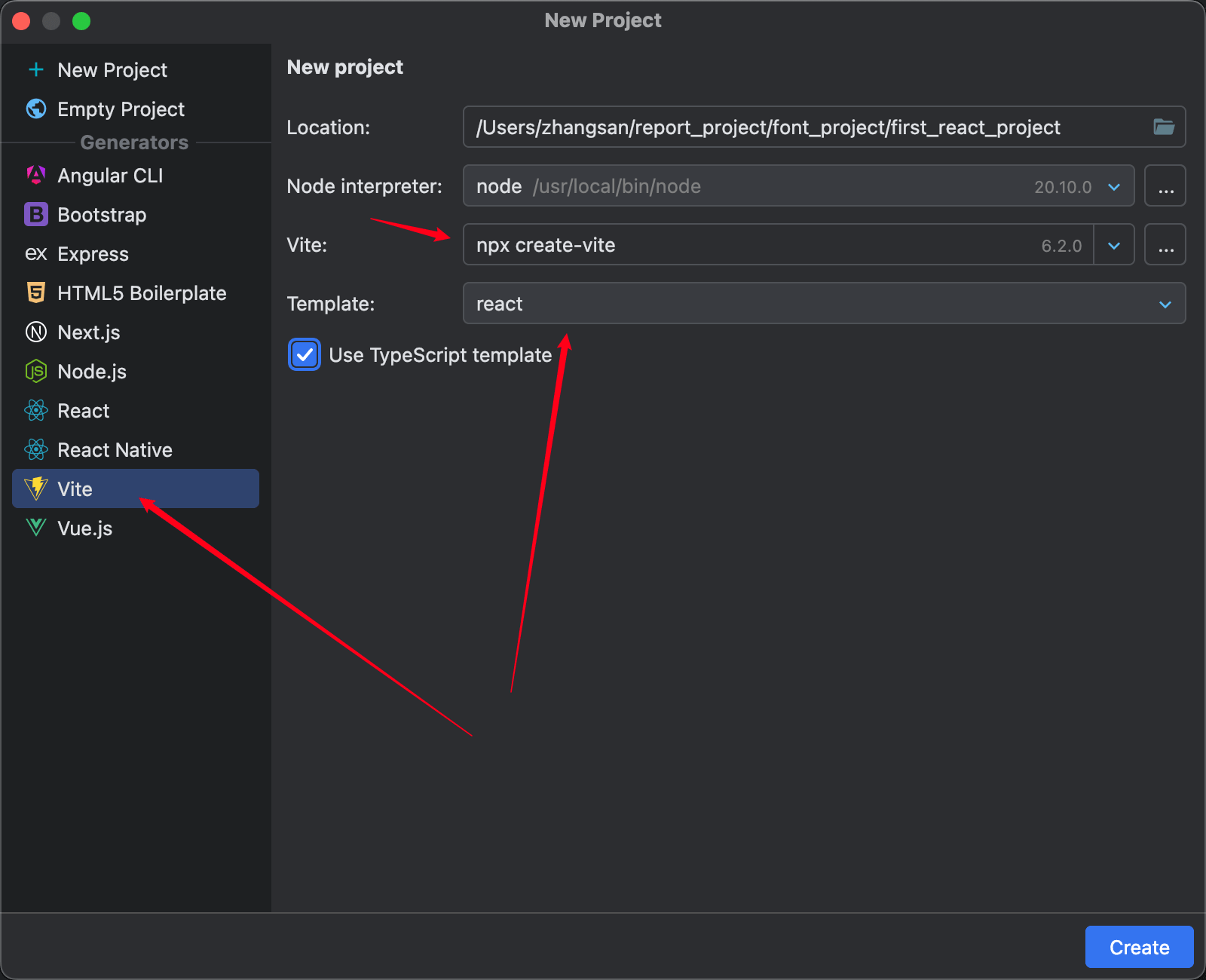Viewport: 1206px width, 980px height.
Task: Choose HTML5 Boilerplate generator
Action: pyautogui.click(x=136, y=293)
